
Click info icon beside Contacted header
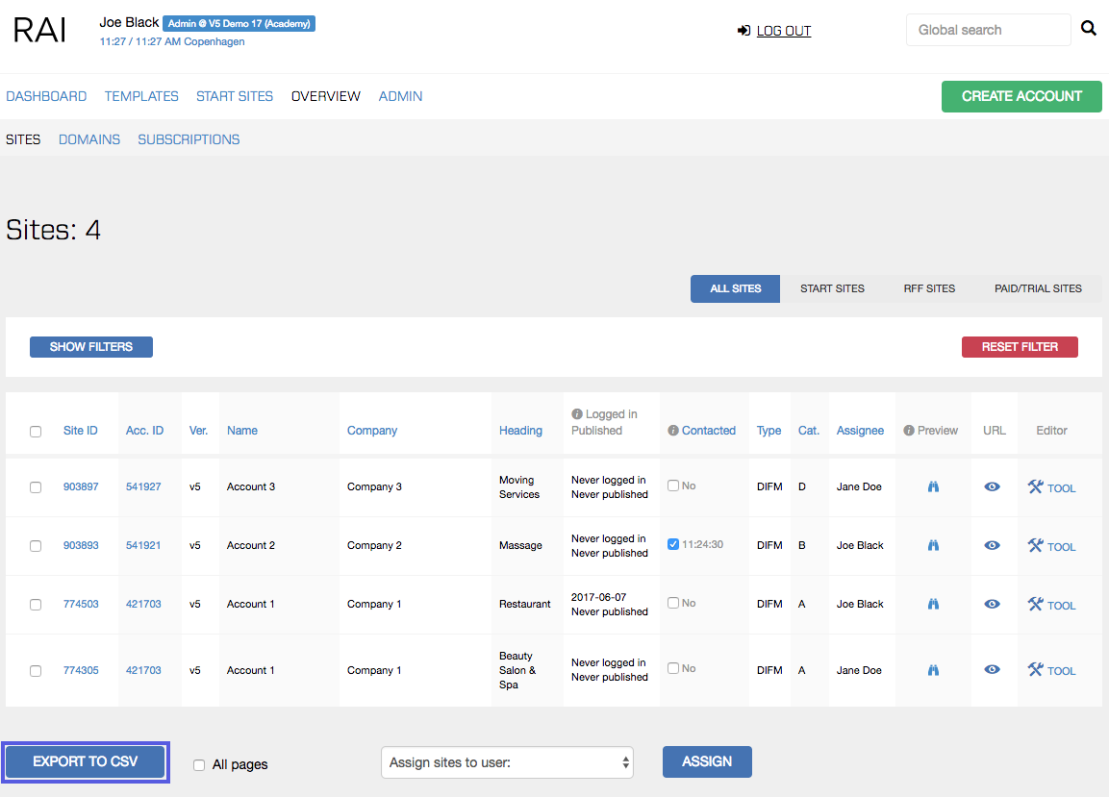click(673, 430)
